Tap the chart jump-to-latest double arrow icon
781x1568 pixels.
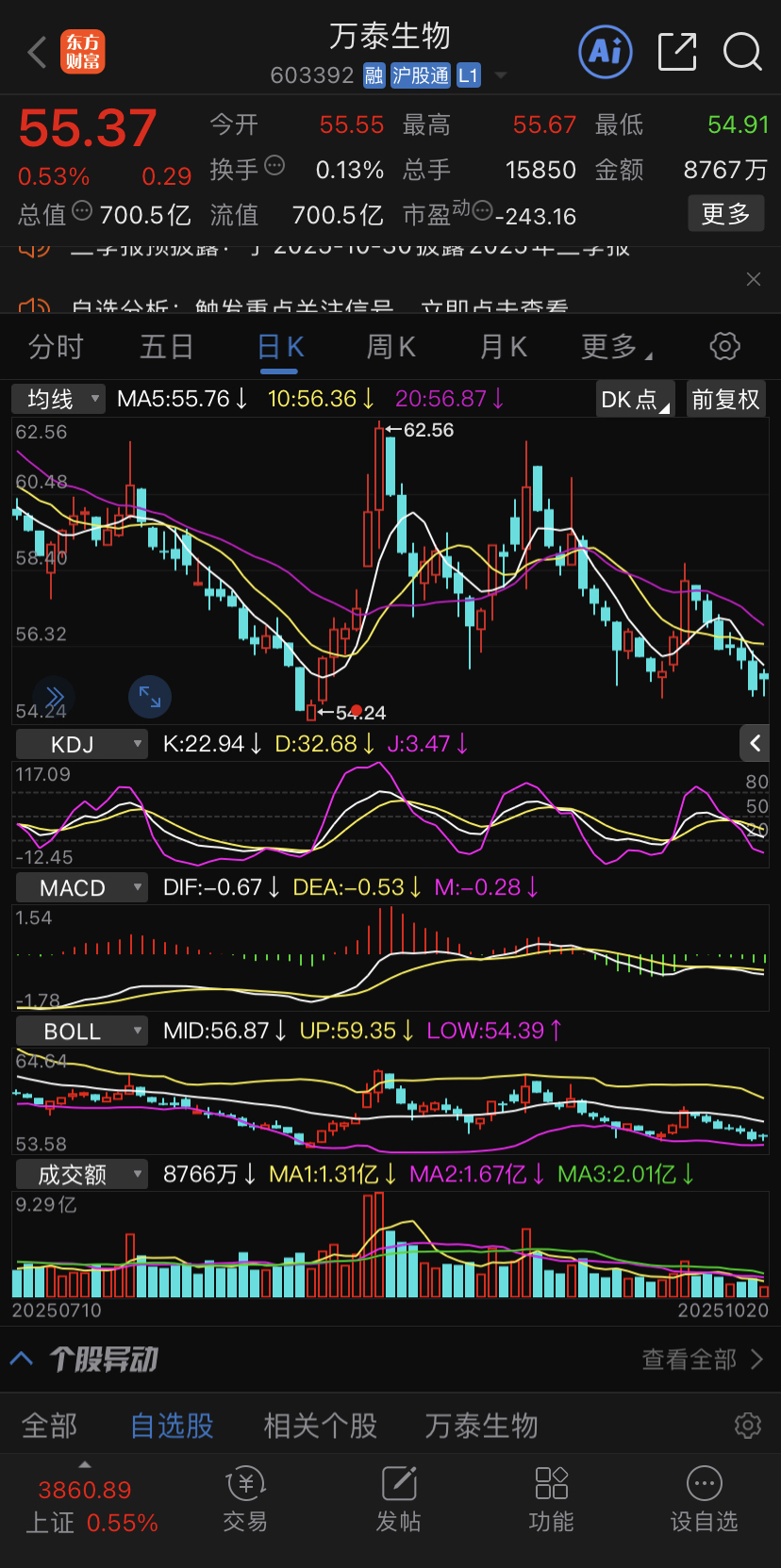coord(53,697)
